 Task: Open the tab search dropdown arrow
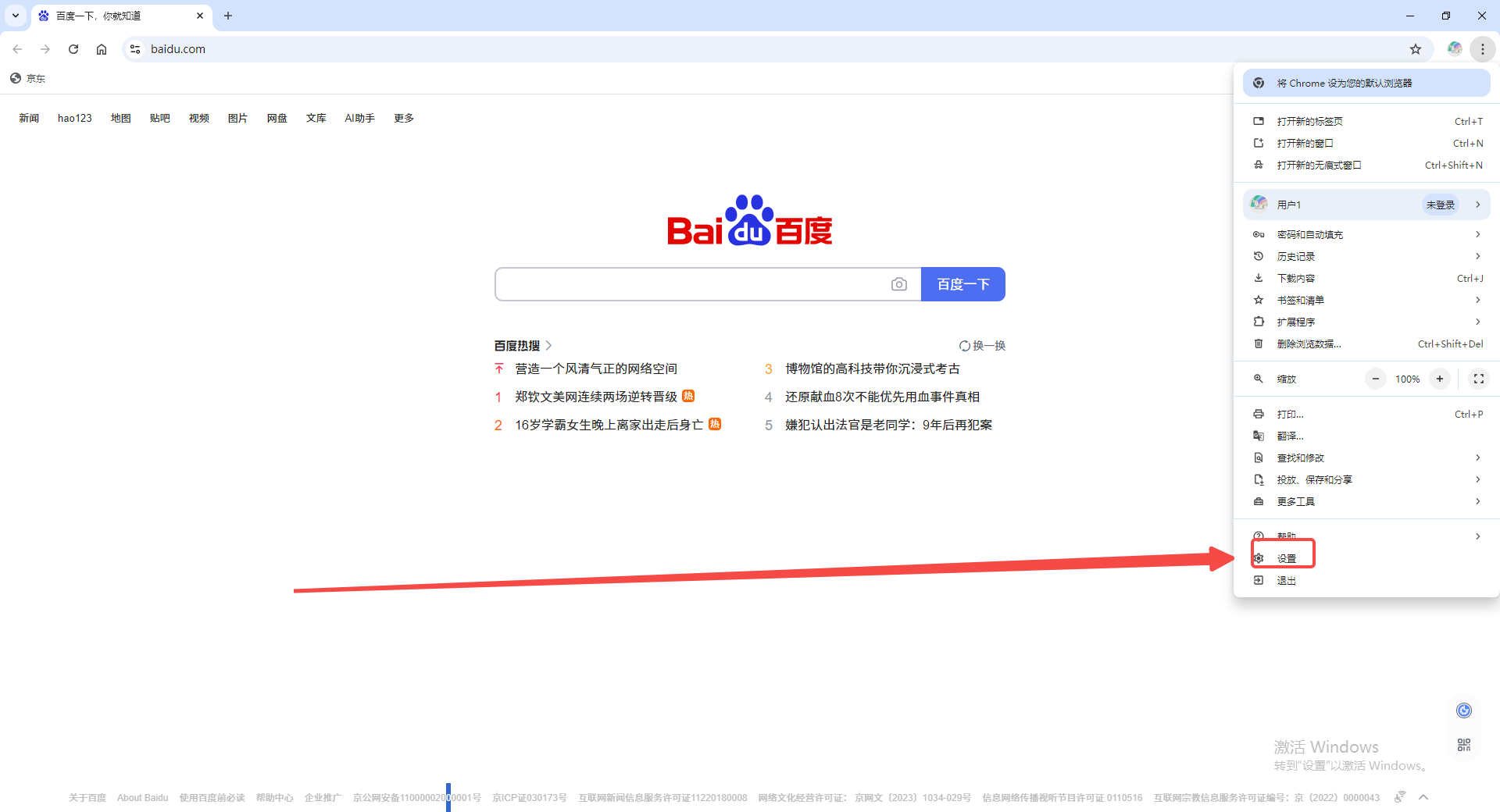pyautogui.click(x=15, y=16)
